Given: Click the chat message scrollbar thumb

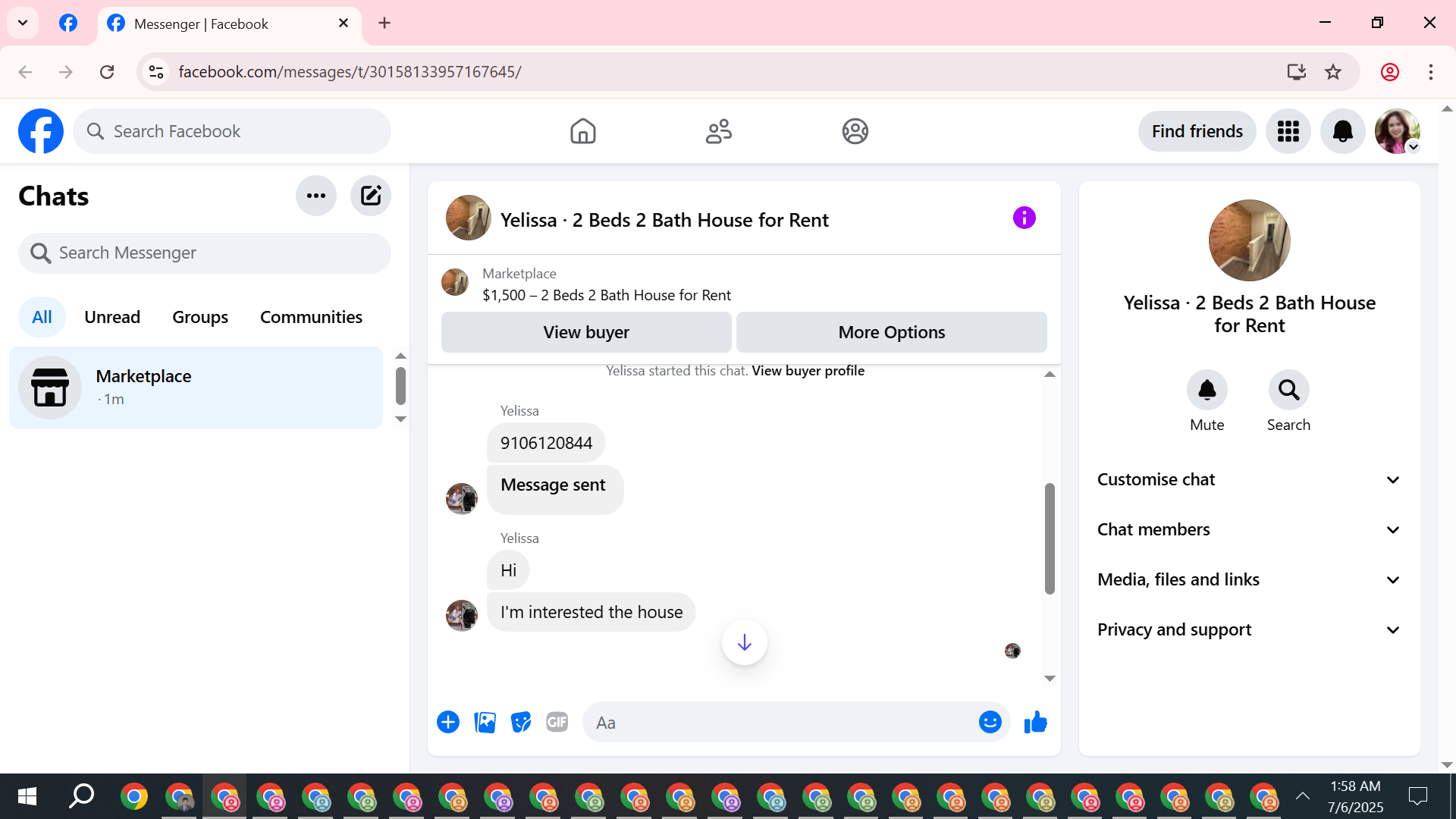Looking at the screenshot, I should [1050, 538].
